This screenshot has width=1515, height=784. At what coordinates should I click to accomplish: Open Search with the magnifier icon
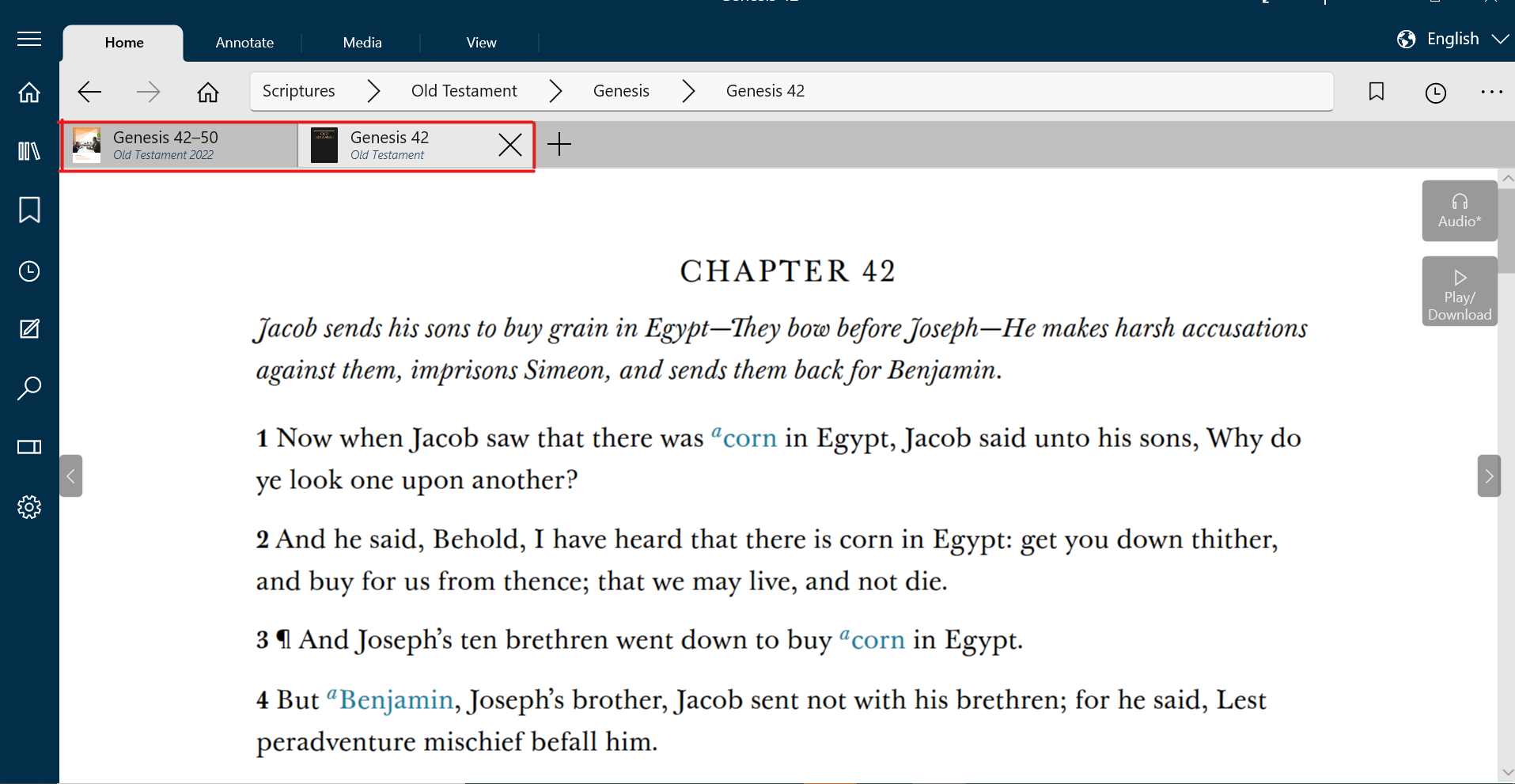click(29, 388)
